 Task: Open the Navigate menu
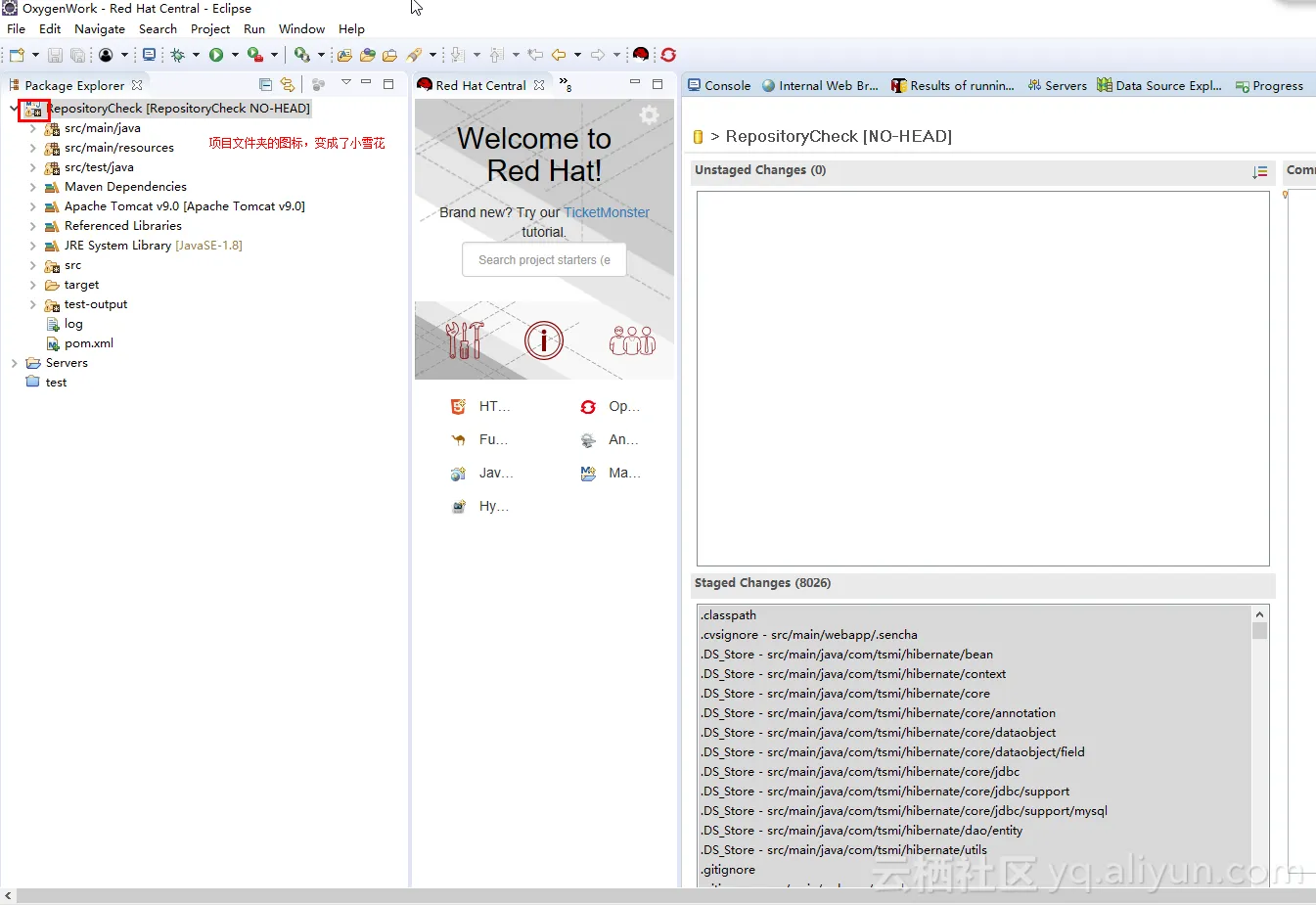point(100,29)
